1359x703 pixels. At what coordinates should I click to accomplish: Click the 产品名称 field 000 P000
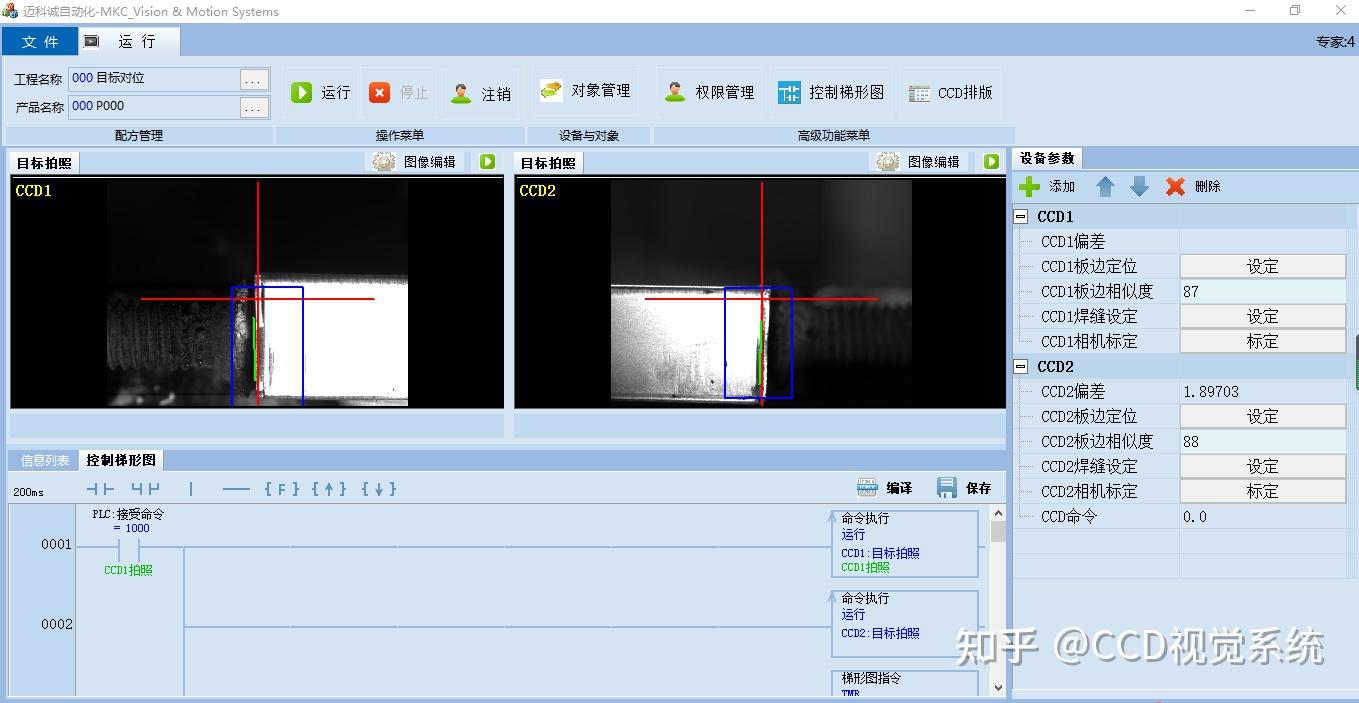(155, 107)
